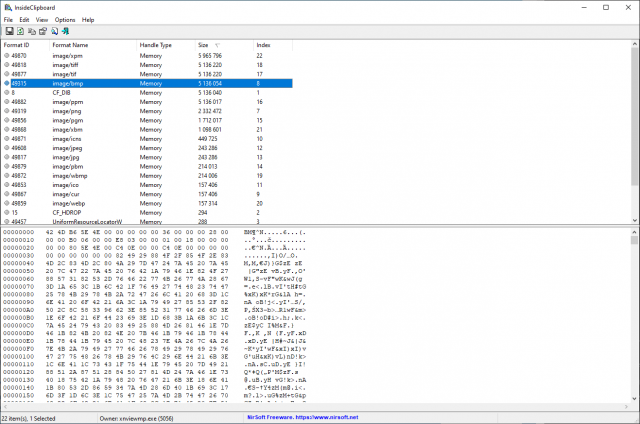Click the bullet icon of the image/xpm row
This screenshot has height=424, width=640.
coord(7,55)
